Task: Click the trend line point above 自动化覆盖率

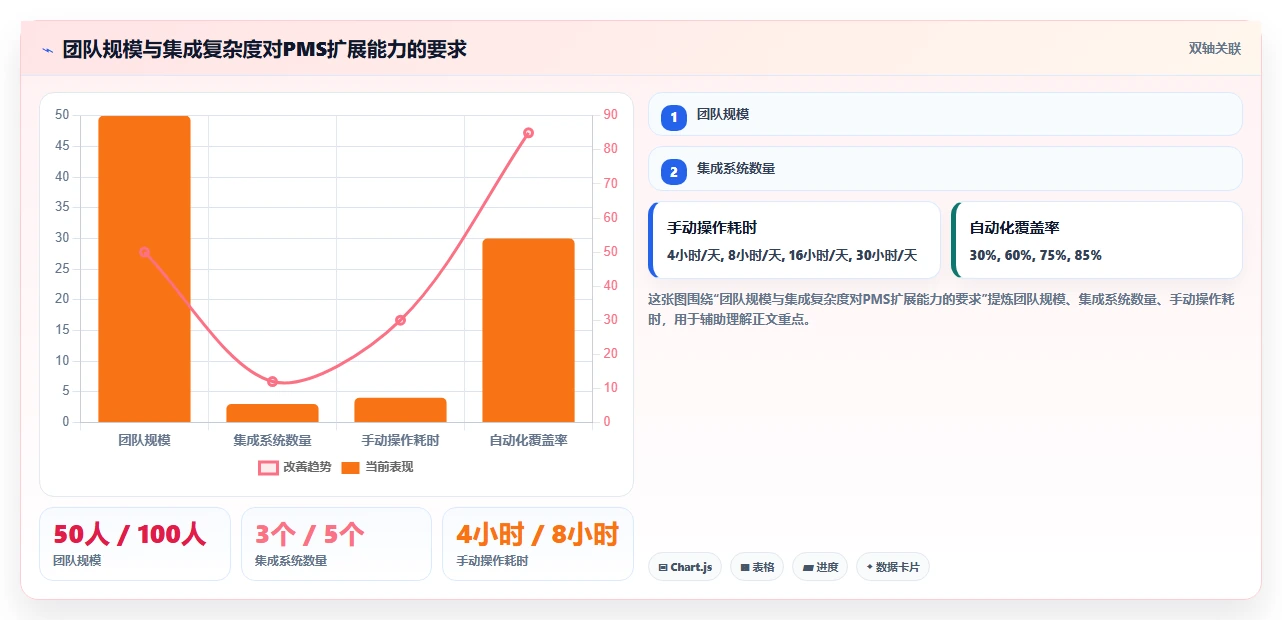Action: pyautogui.click(x=528, y=133)
